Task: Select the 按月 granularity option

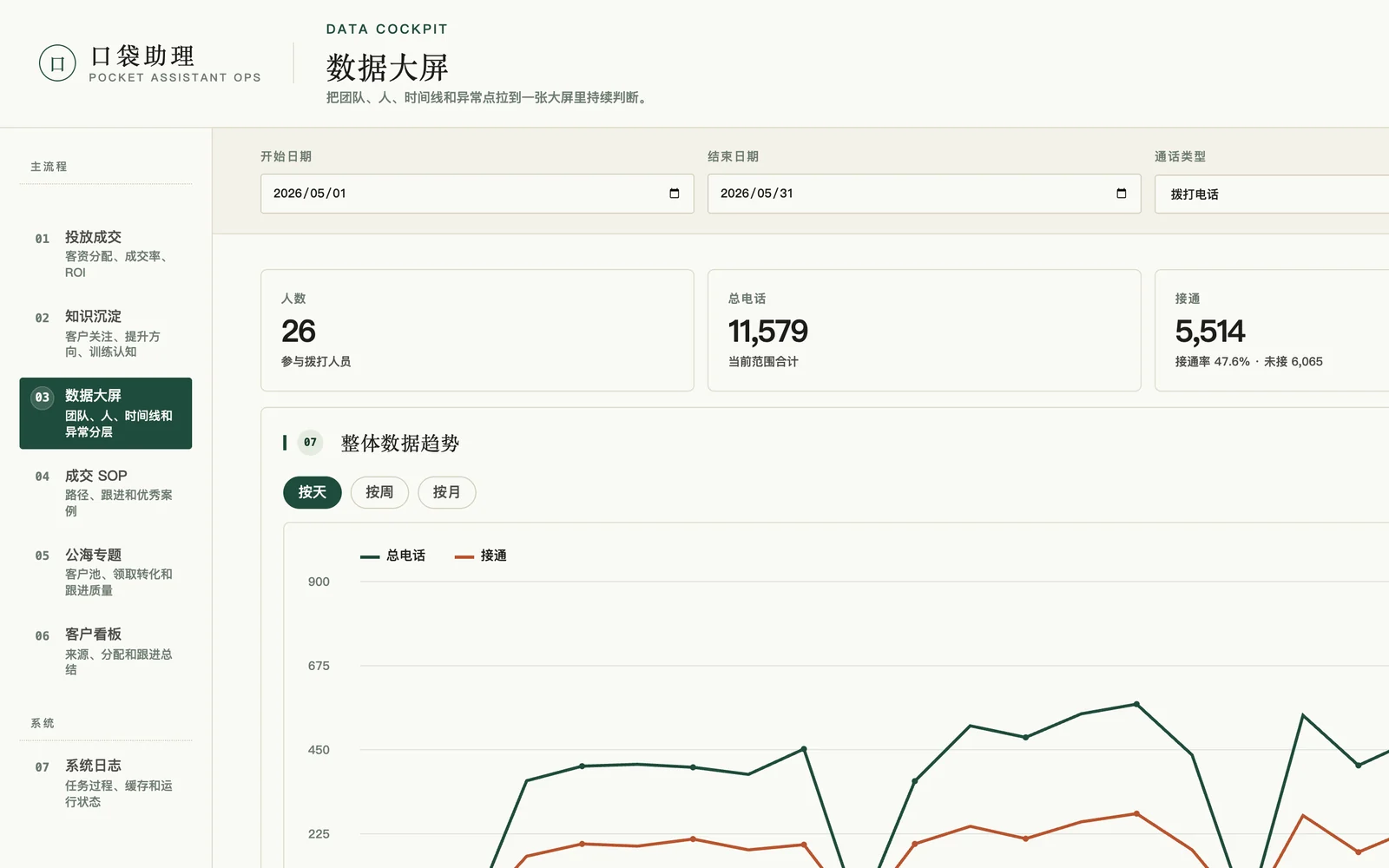Action: (x=446, y=492)
